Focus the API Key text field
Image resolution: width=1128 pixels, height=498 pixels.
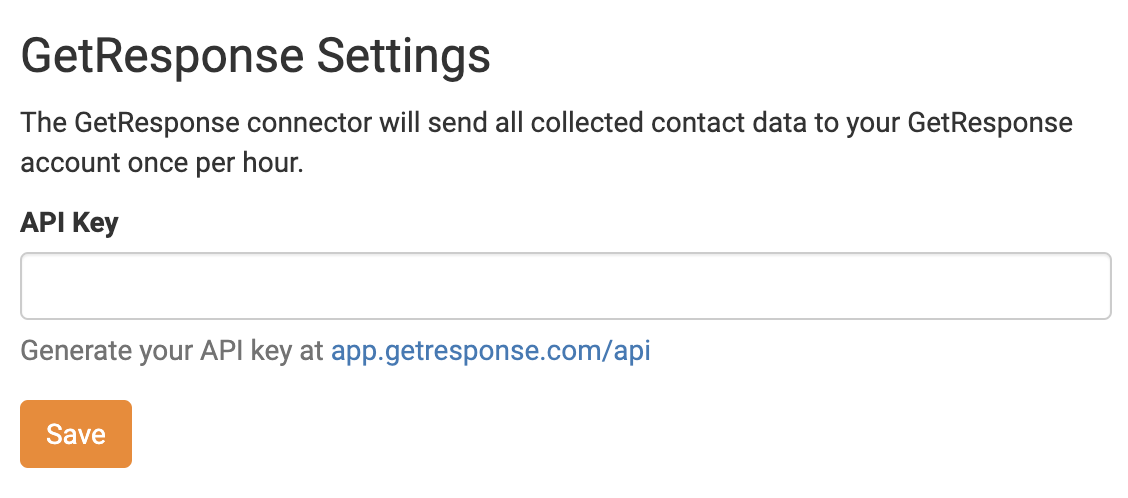point(565,286)
